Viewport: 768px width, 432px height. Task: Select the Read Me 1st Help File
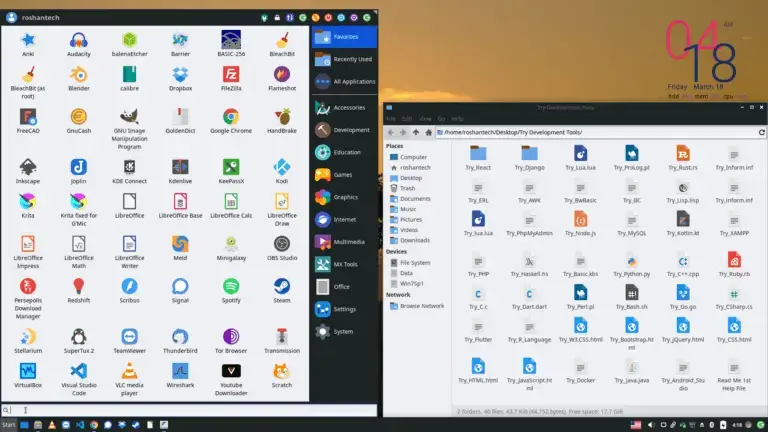pos(734,376)
